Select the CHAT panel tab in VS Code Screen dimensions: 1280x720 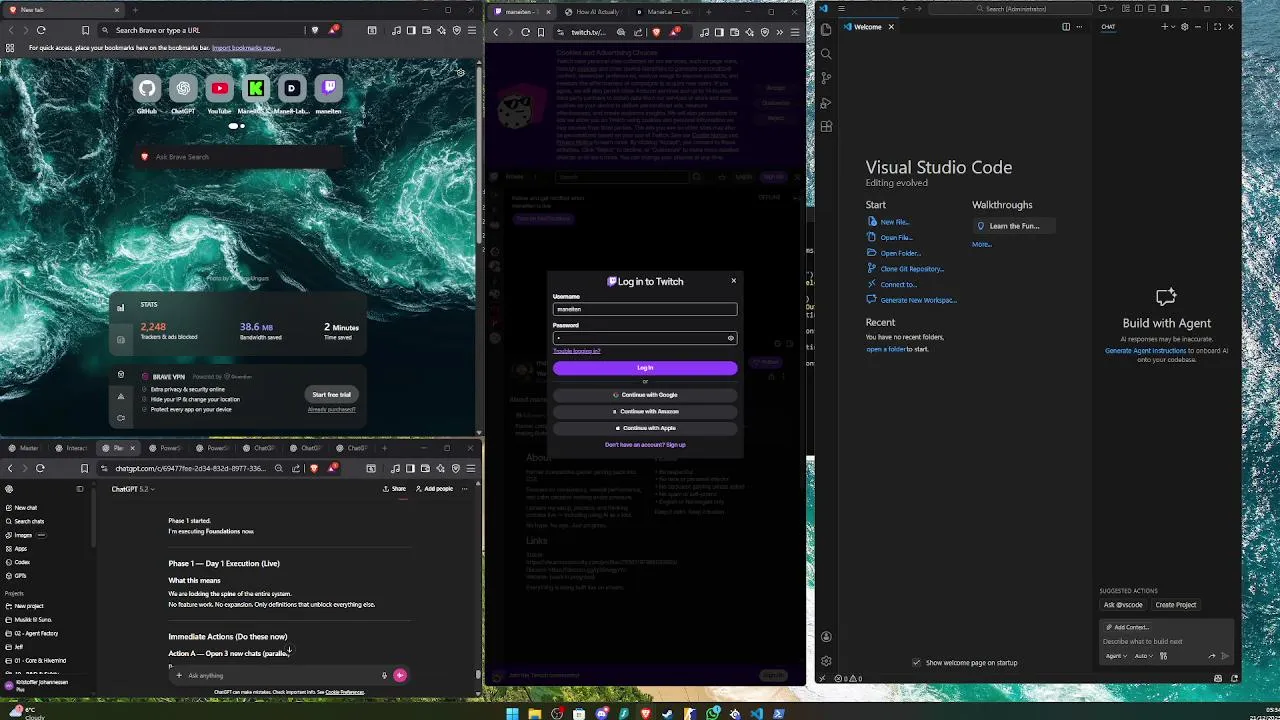(x=1109, y=27)
